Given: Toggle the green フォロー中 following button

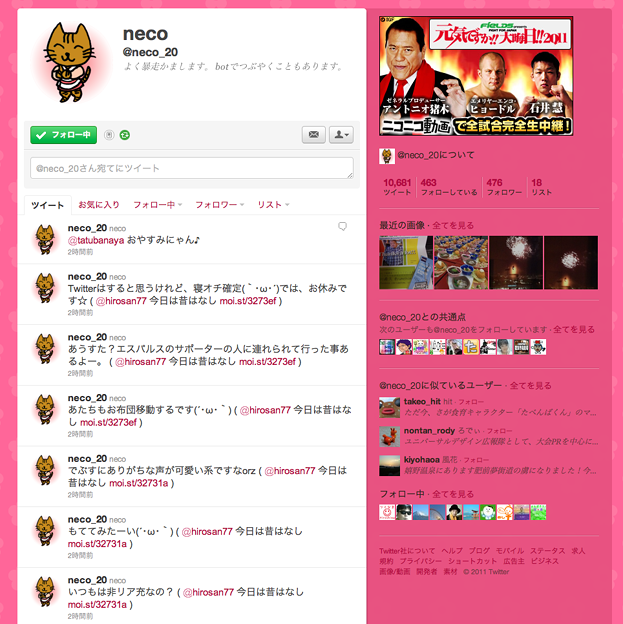Looking at the screenshot, I should (63, 135).
